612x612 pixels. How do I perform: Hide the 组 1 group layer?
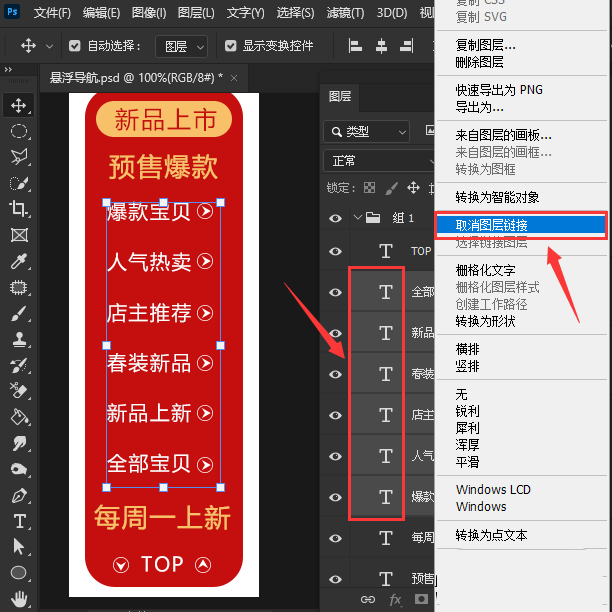coord(335,218)
